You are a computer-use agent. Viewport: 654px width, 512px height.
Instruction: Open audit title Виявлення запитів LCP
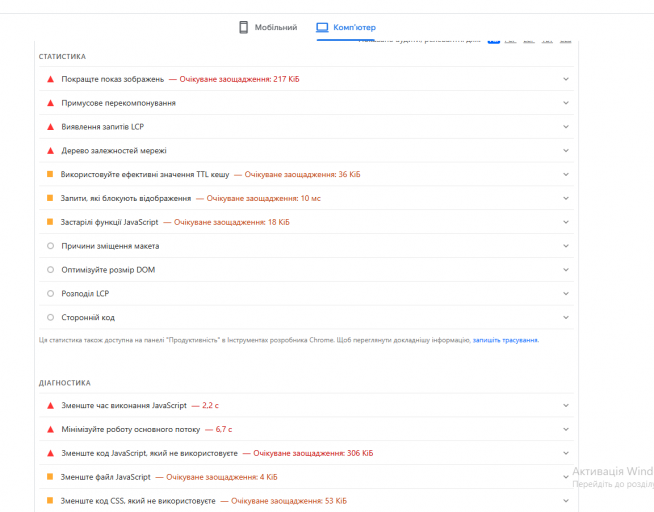(103, 127)
